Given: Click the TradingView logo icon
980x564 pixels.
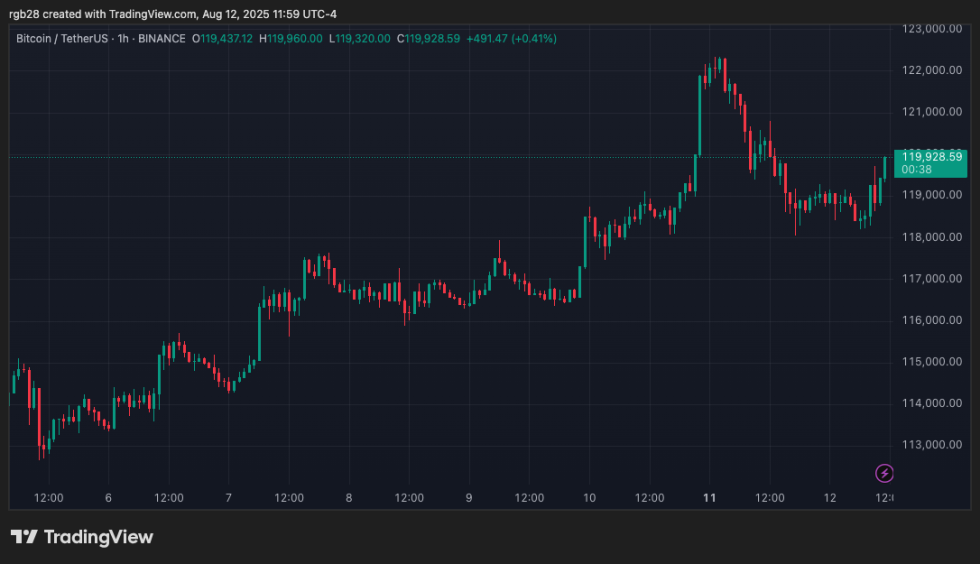Looking at the screenshot, I should (24, 537).
